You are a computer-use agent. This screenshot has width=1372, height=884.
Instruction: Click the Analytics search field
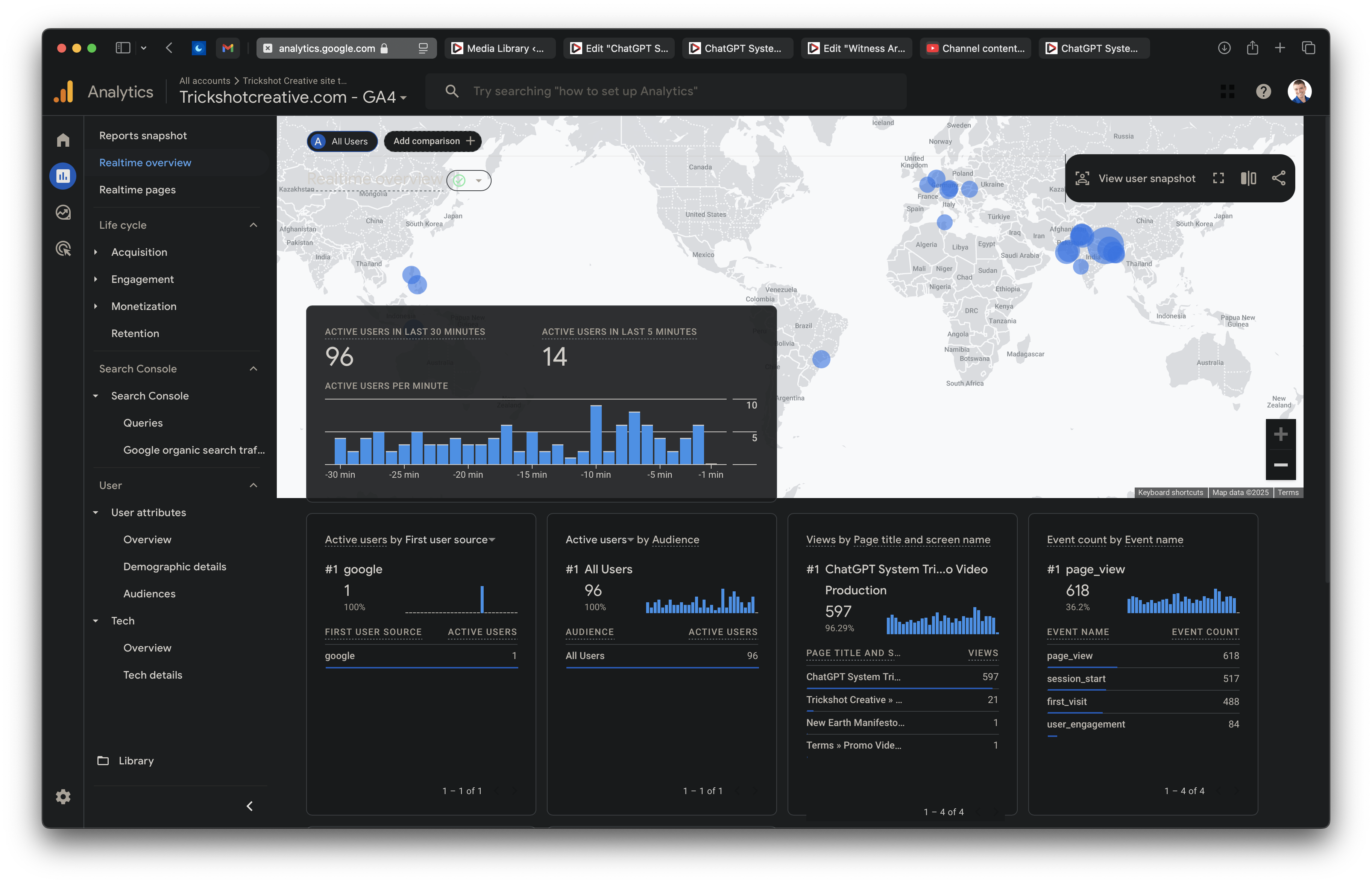666,91
